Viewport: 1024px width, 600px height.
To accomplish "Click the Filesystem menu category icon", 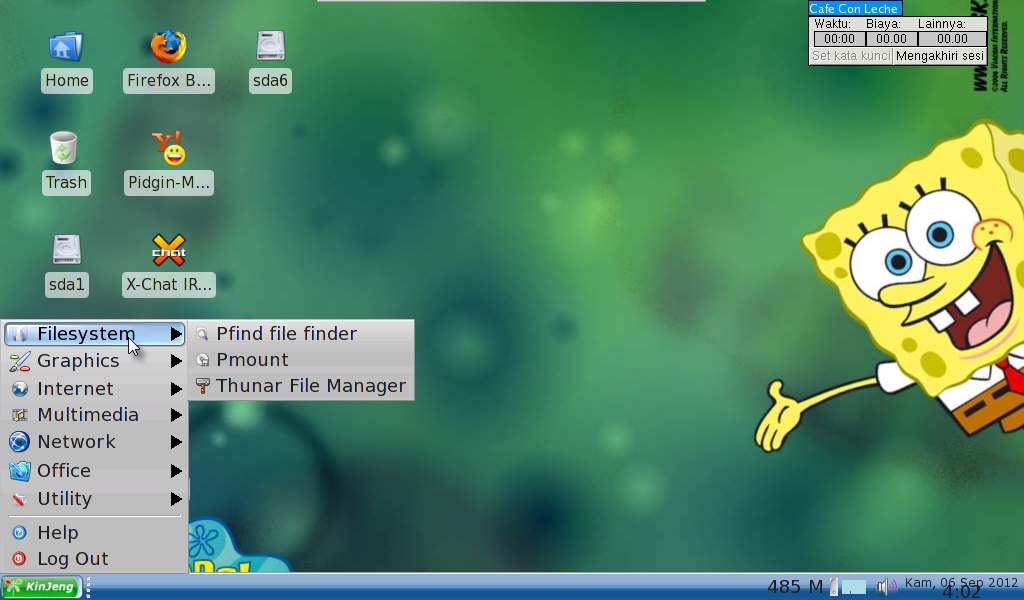I will click(20, 334).
